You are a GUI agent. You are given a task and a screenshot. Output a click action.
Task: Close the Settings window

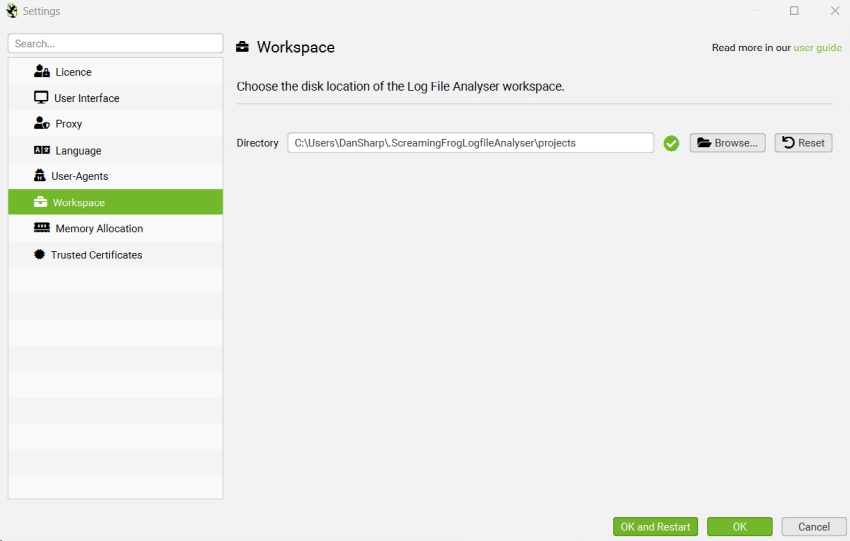click(x=835, y=11)
